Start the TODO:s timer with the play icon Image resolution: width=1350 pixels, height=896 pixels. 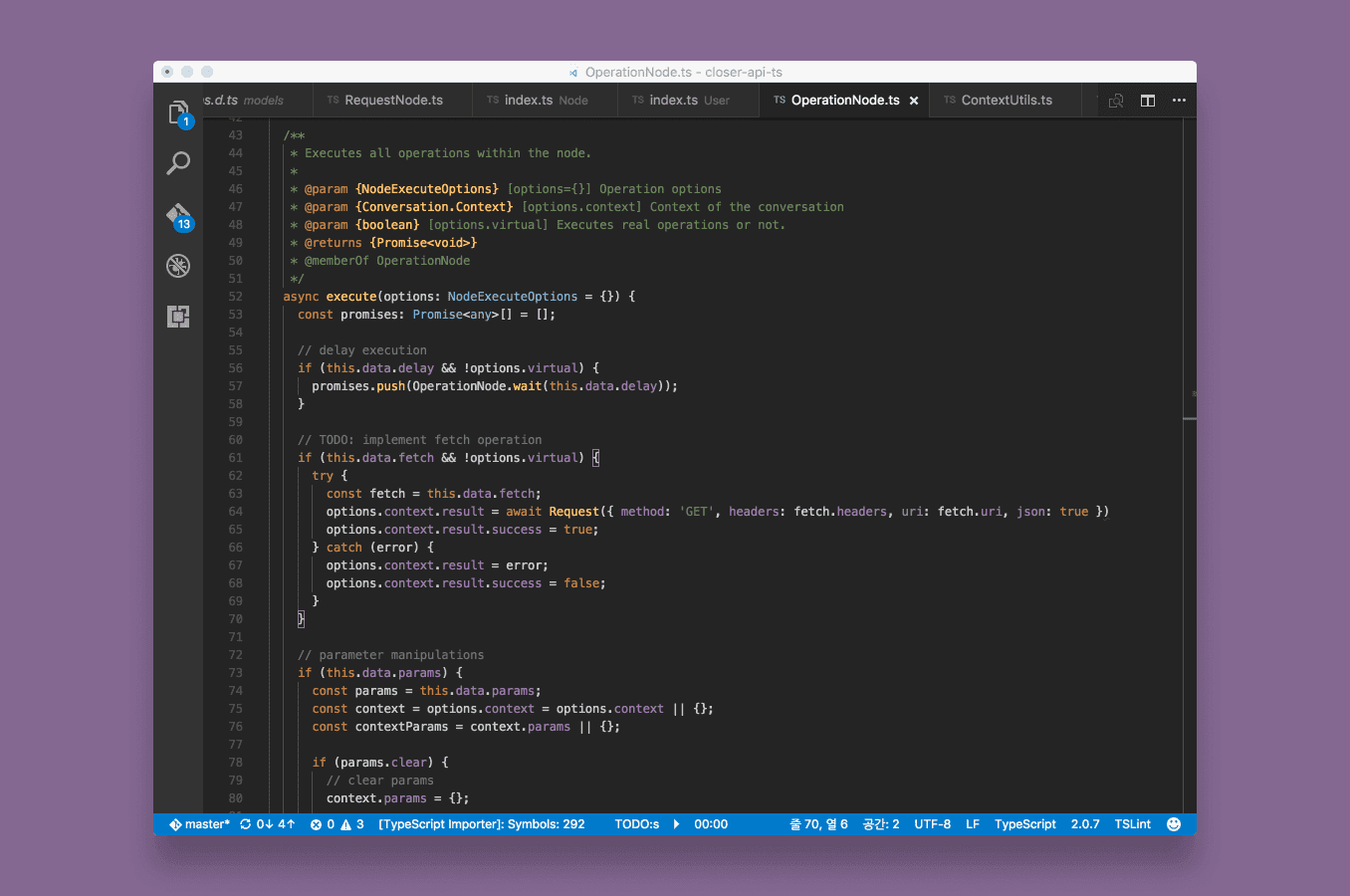click(x=678, y=824)
